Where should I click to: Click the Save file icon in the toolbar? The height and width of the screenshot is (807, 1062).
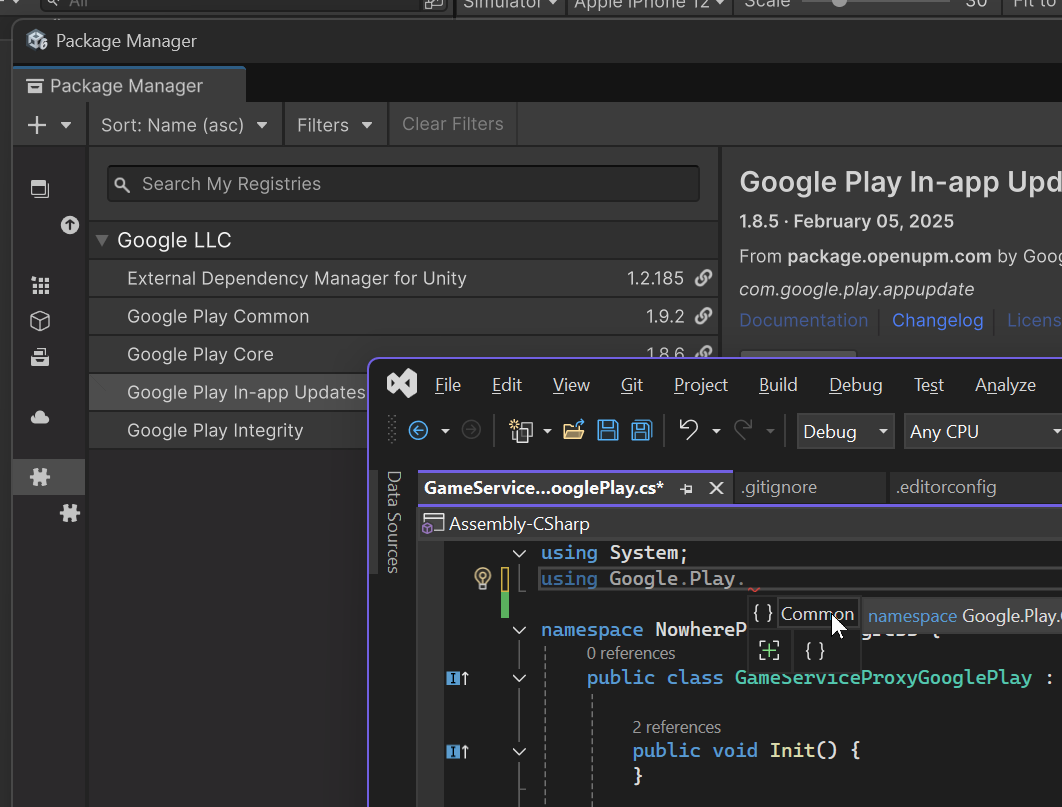pos(607,431)
